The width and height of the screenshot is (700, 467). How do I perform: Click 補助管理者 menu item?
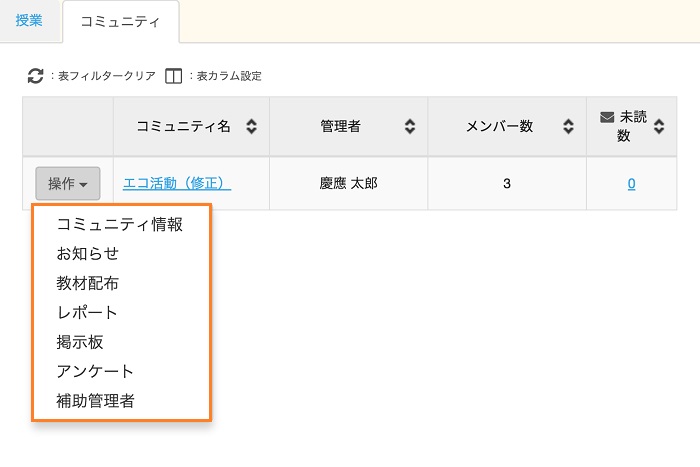(x=96, y=401)
